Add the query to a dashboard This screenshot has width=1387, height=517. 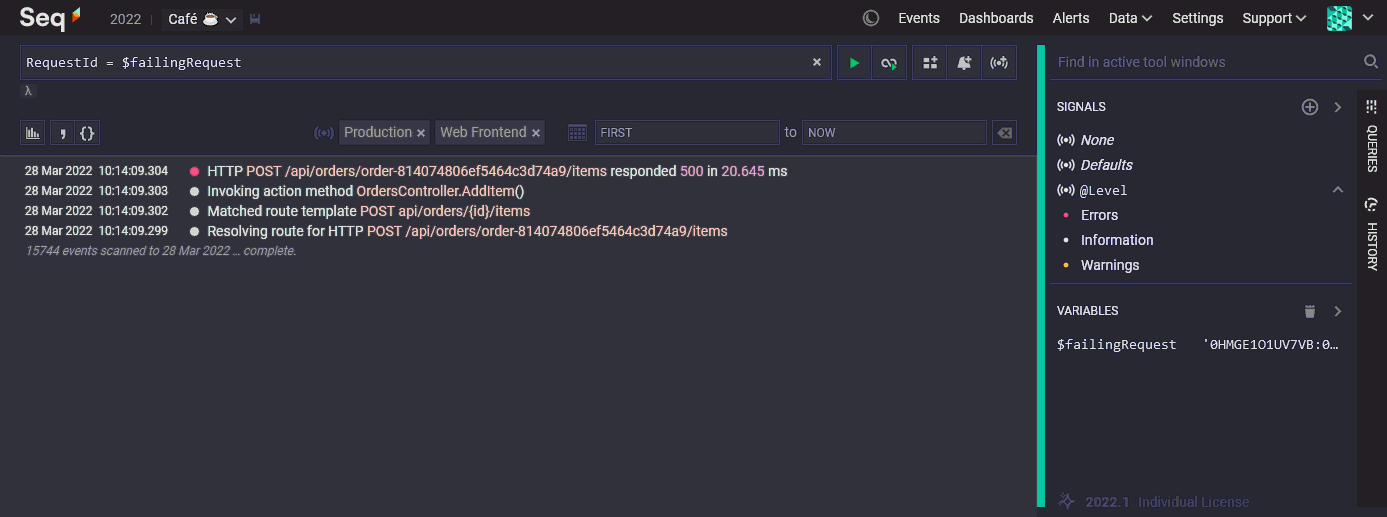(930, 62)
